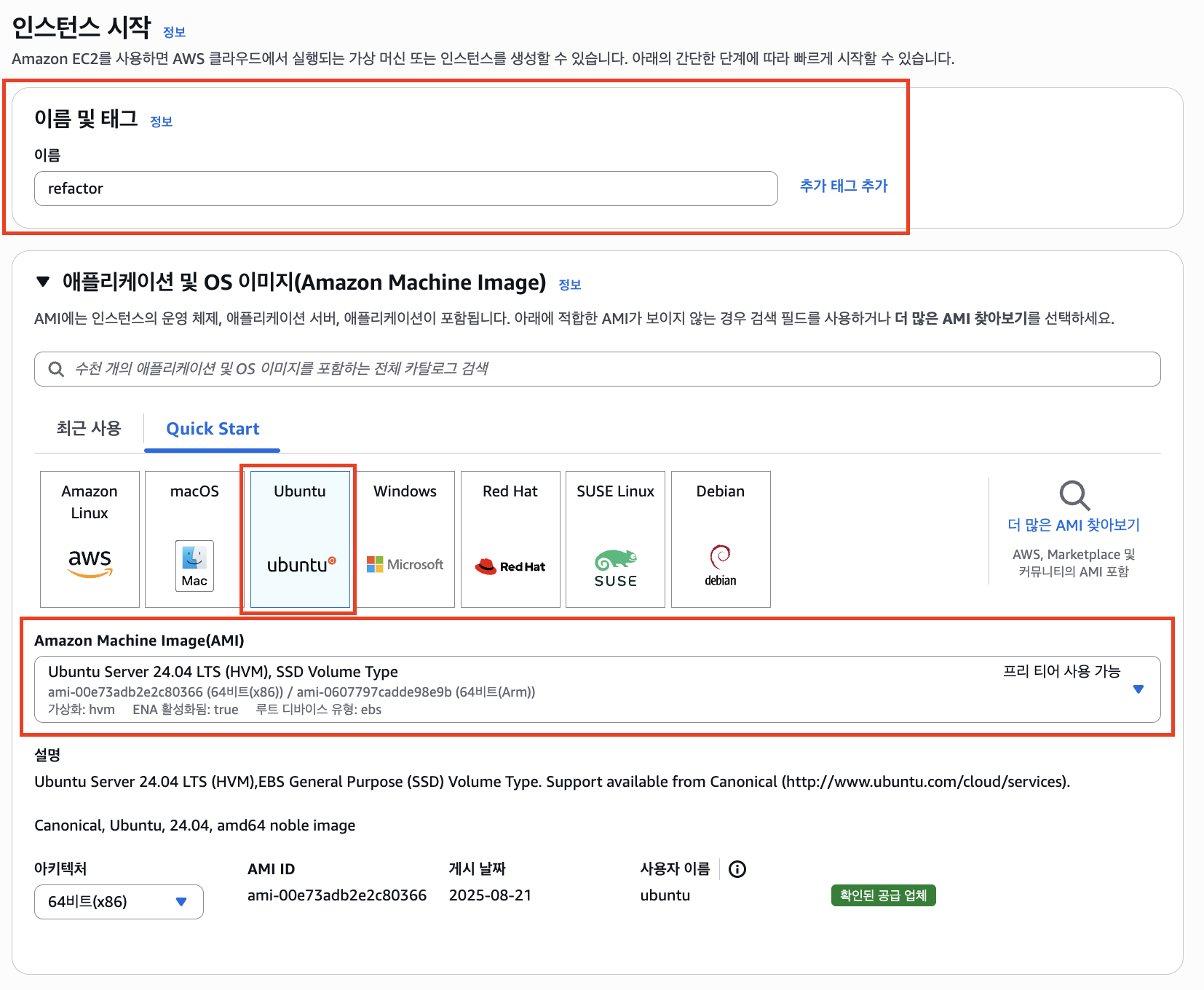Switch to the Quick Start tab
1204x990 pixels.
pos(213,429)
